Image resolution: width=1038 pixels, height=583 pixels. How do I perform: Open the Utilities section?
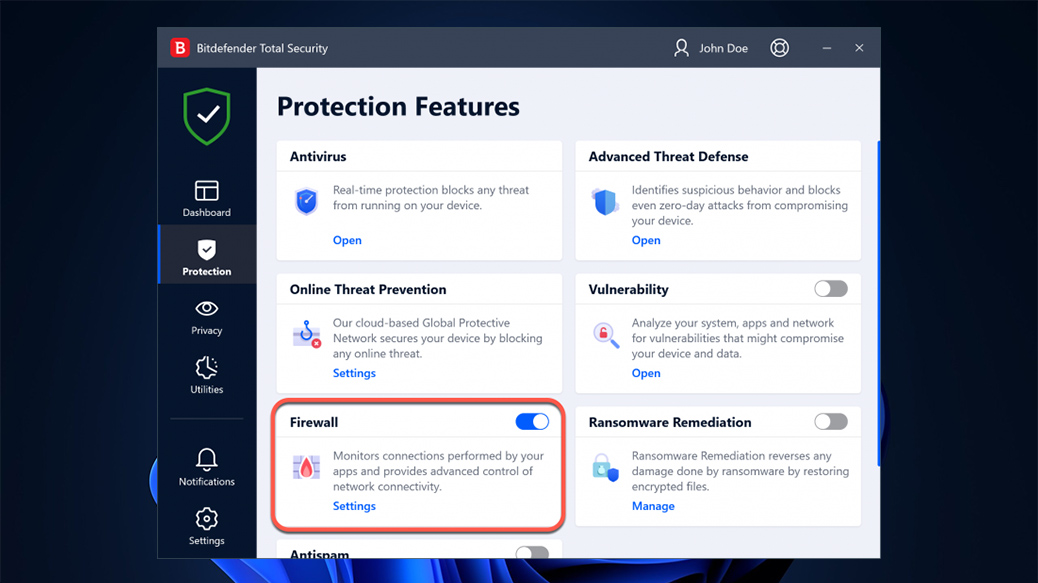[x=207, y=375]
